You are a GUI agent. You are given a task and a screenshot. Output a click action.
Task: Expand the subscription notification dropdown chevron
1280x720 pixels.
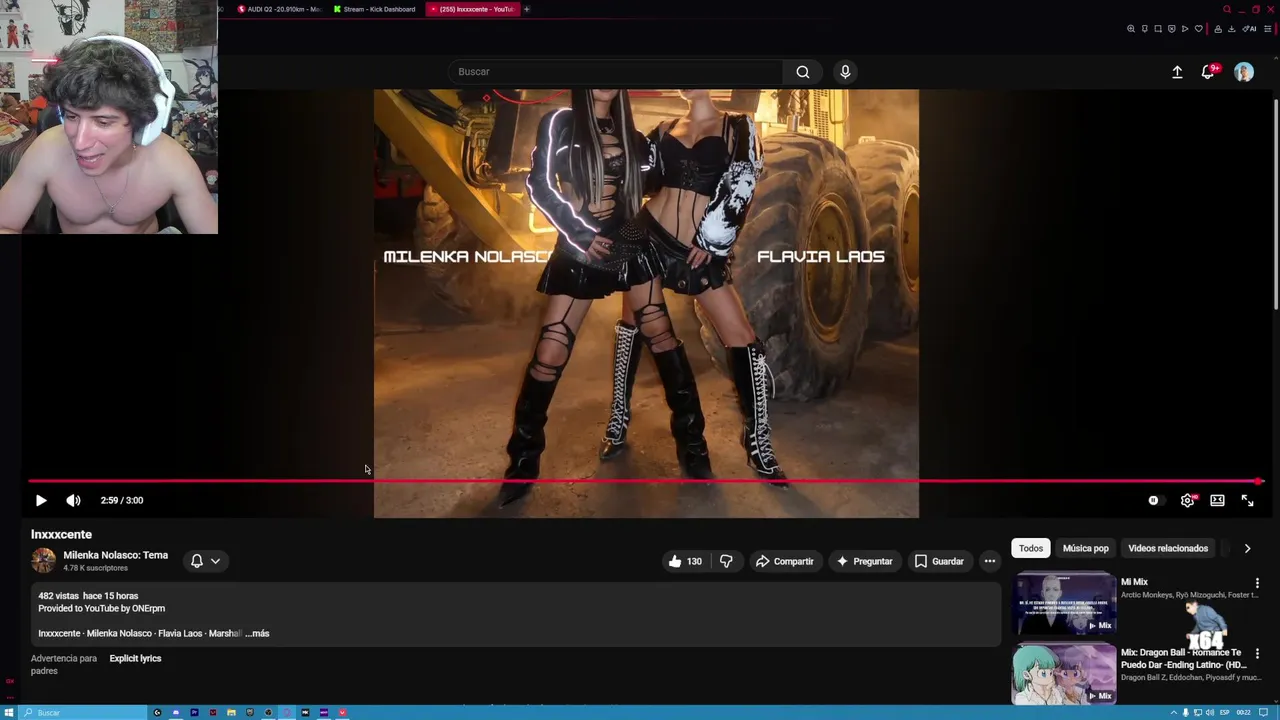pyautogui.click(x=215, y=561)
